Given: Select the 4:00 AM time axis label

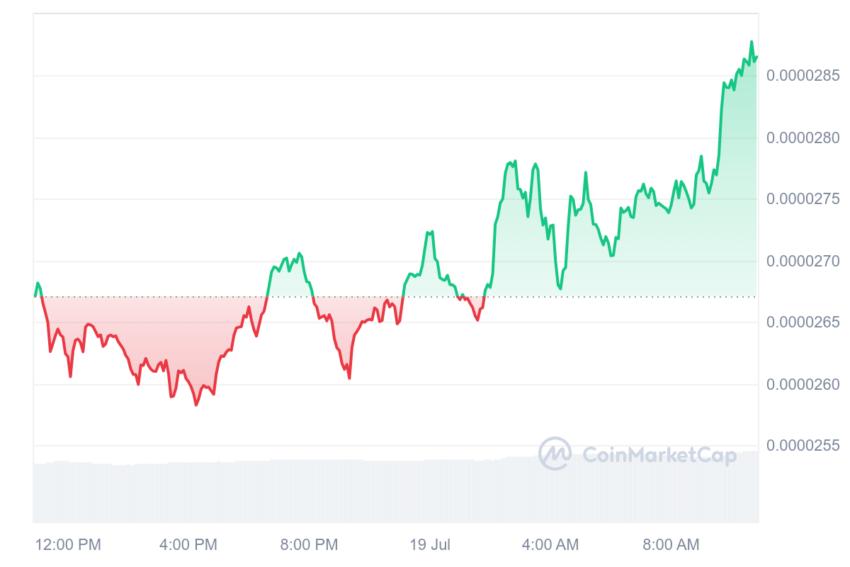Looking at the screenshot, I should 550,544.
